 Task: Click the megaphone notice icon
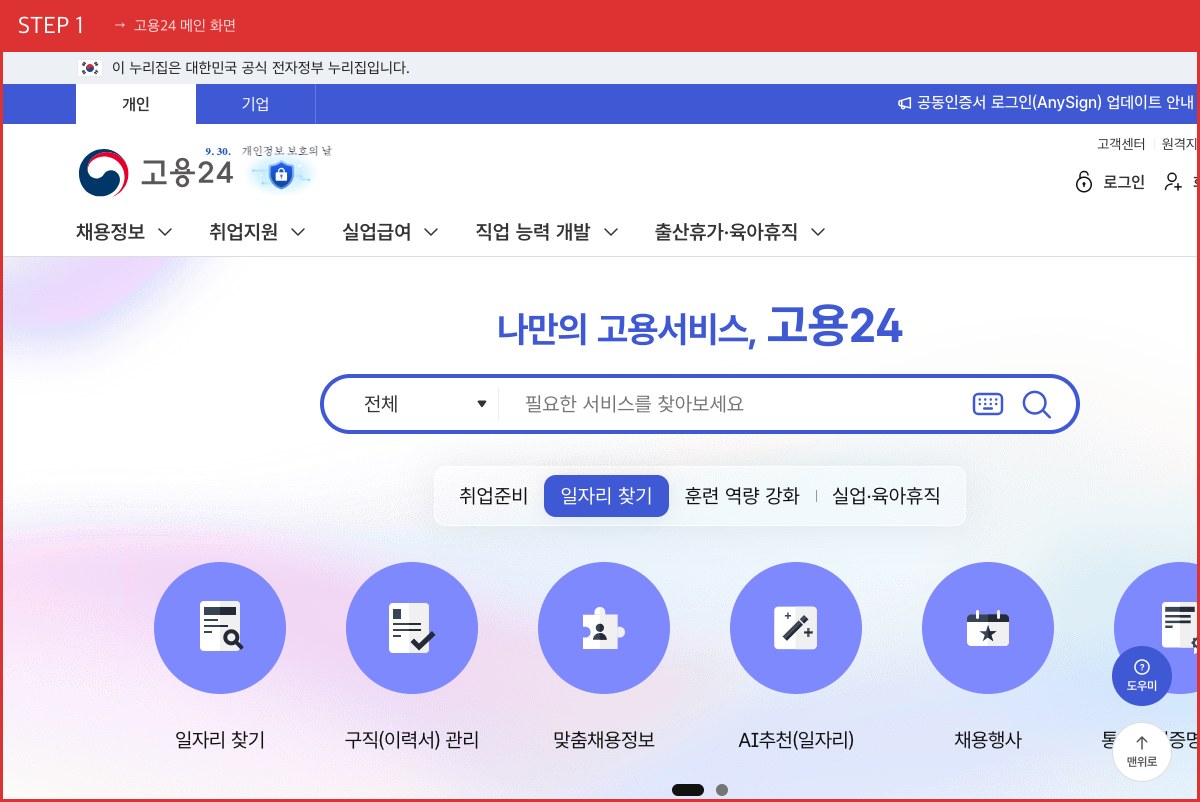coord(904,104)
